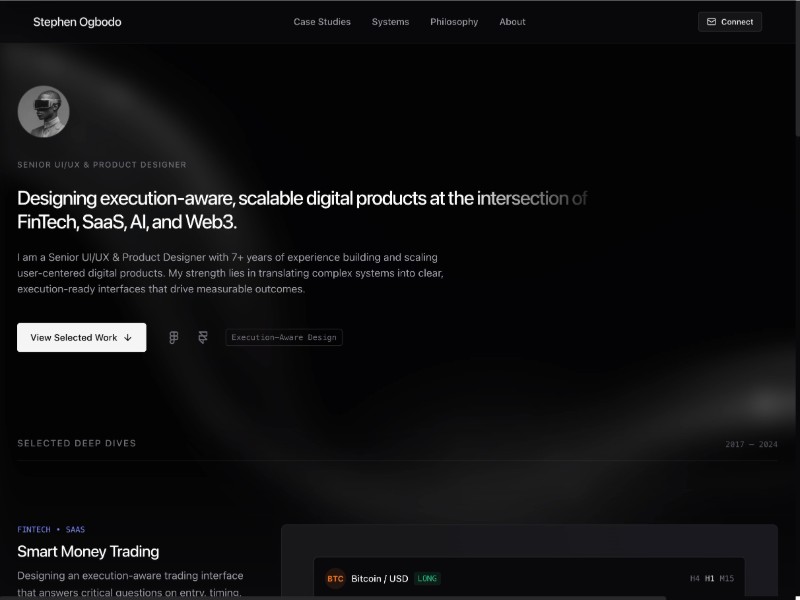Click the Figma icon below the hero text

coord(173,337)
